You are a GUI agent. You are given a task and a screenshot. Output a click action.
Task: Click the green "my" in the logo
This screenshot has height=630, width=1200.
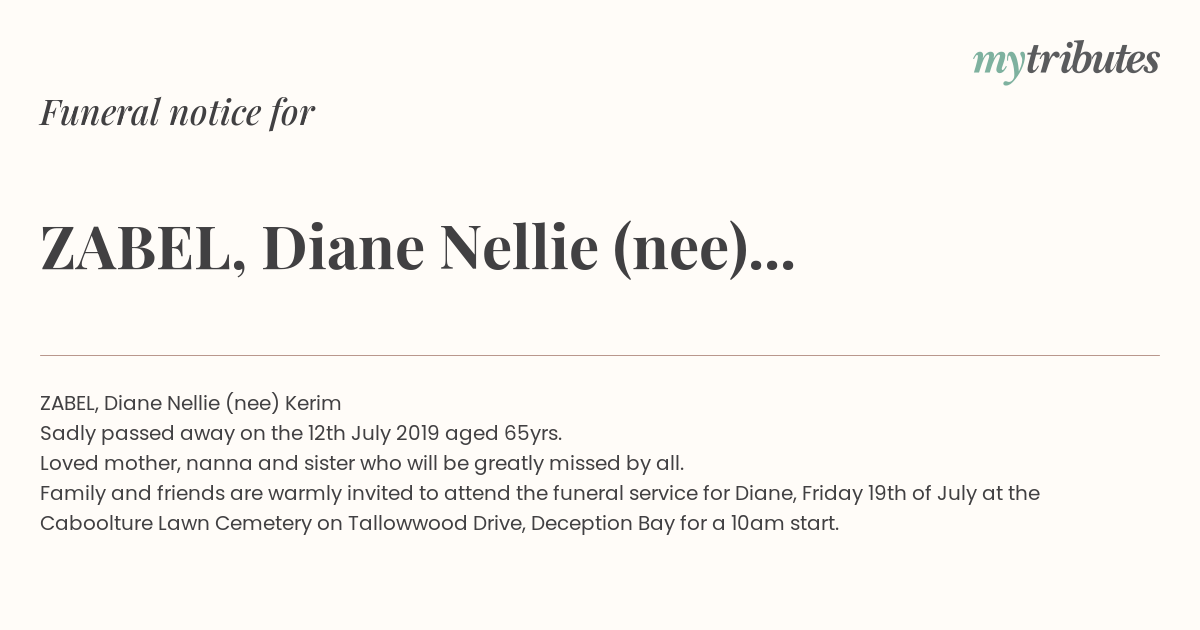click(998, 62)
